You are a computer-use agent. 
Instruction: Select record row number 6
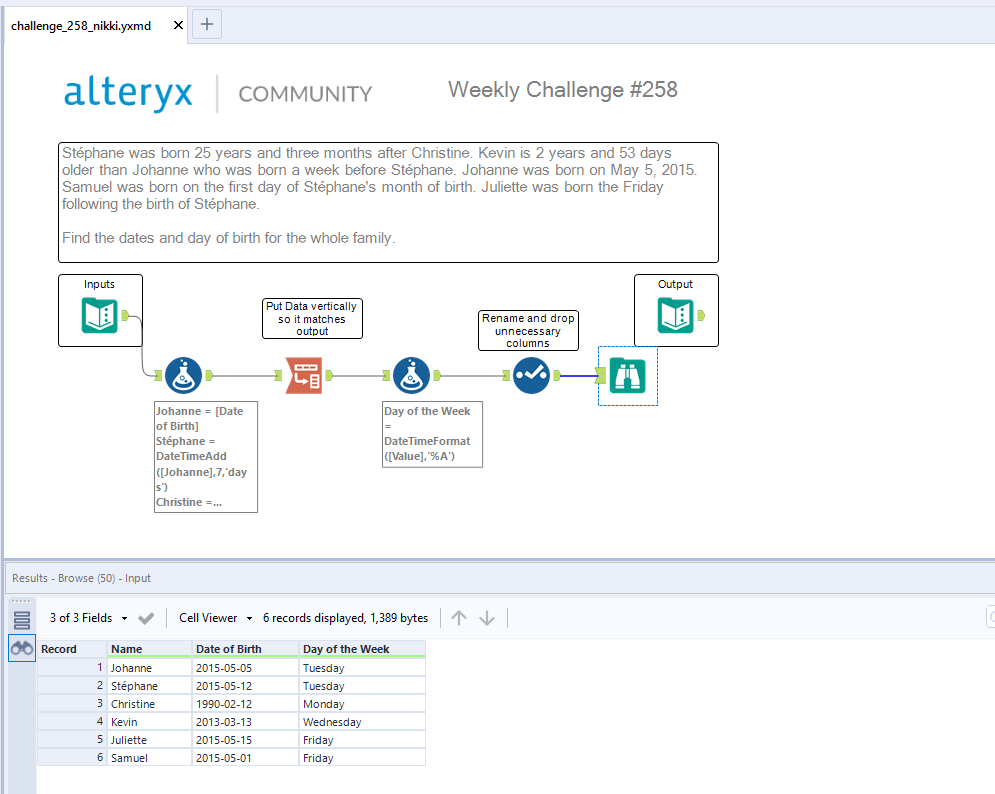pos(72,758)
